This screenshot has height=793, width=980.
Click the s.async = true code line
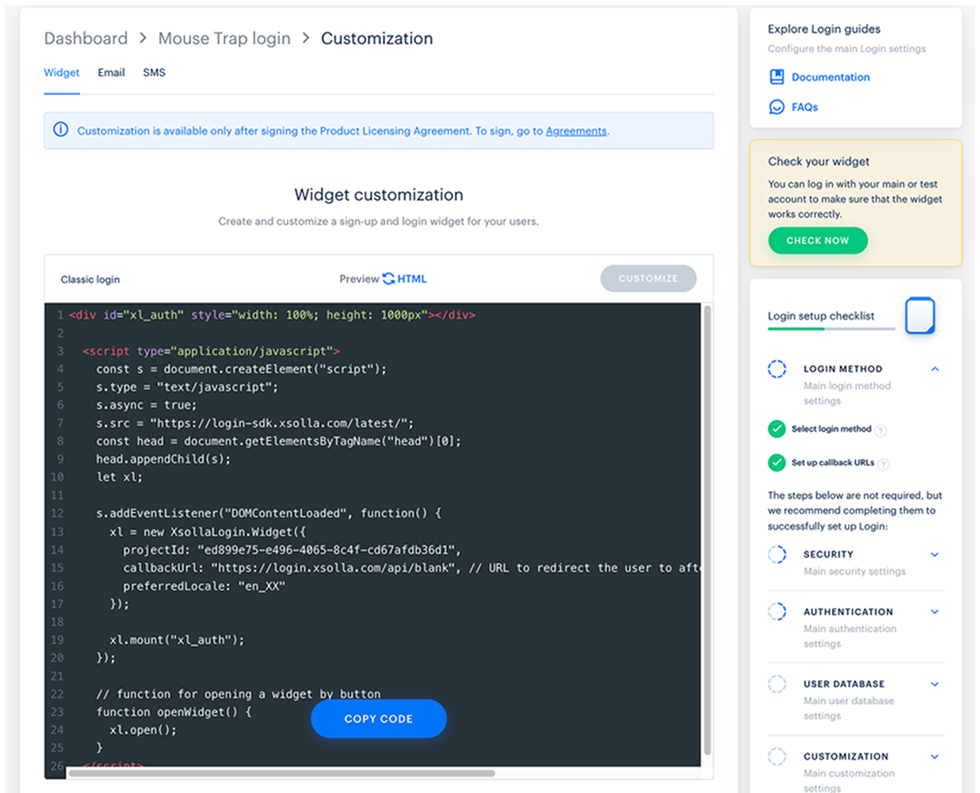146,405
